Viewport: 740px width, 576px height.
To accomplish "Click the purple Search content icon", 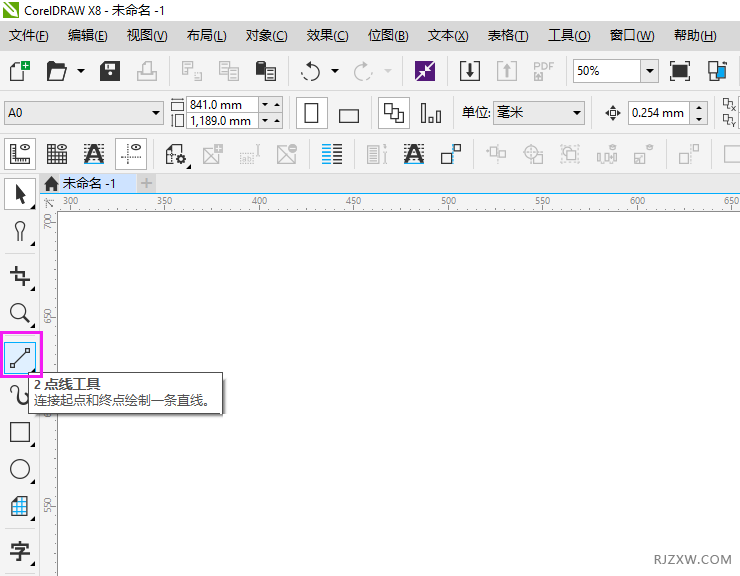I will pyautogui.click(x=425, y=71).
